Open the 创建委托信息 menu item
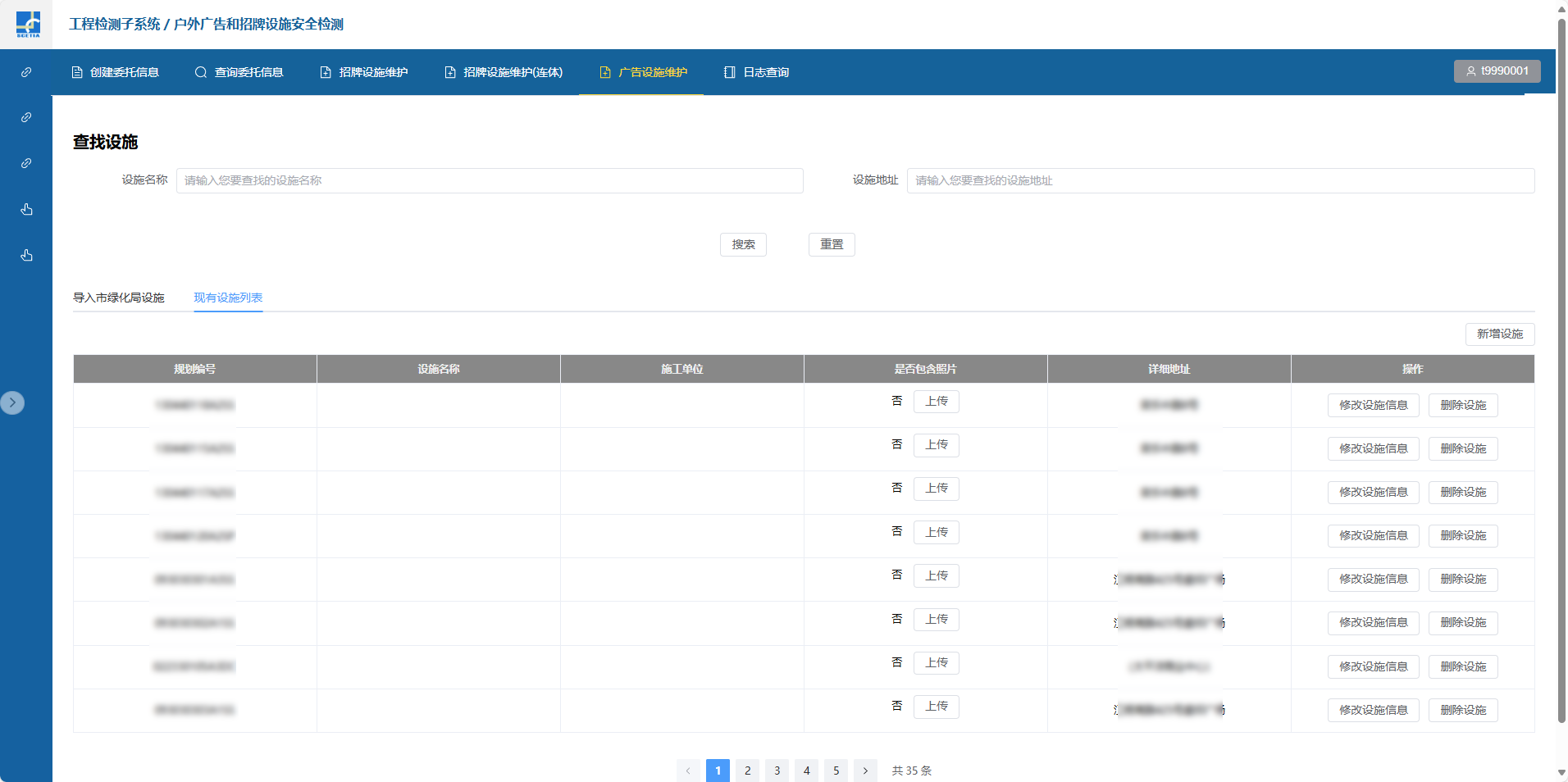Screen dimensions: 1568x782 pos(116,72)
